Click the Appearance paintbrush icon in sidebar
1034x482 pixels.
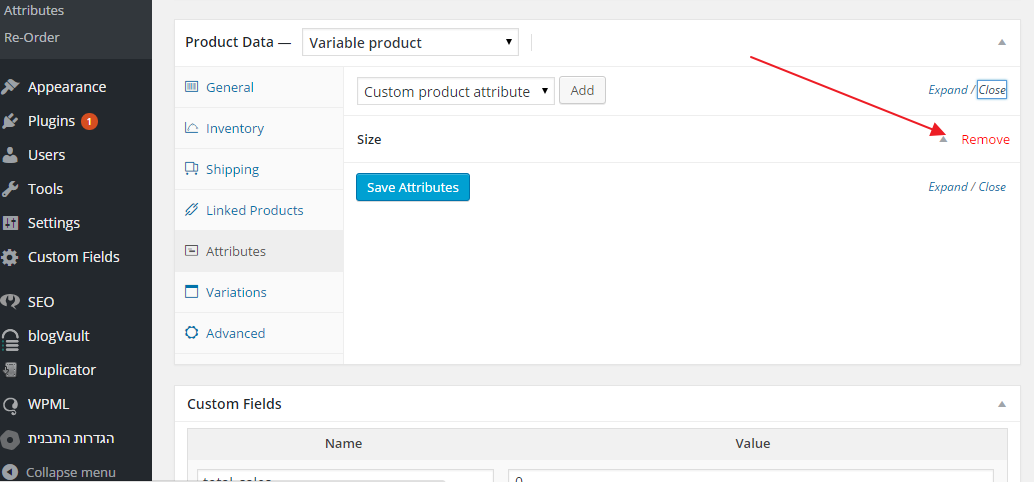[11, 87]
